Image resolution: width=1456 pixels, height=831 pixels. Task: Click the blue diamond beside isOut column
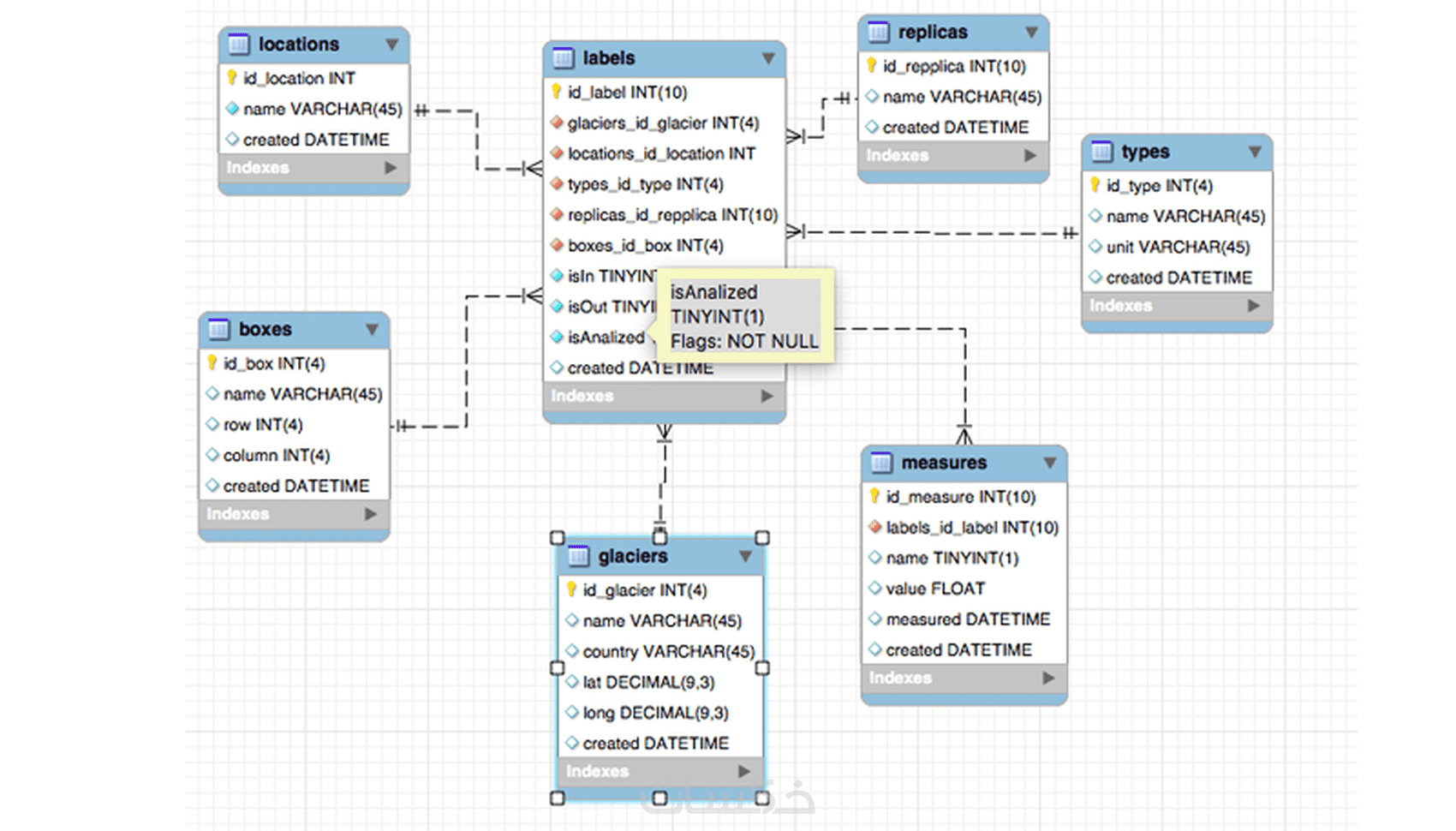pos(557,306)
